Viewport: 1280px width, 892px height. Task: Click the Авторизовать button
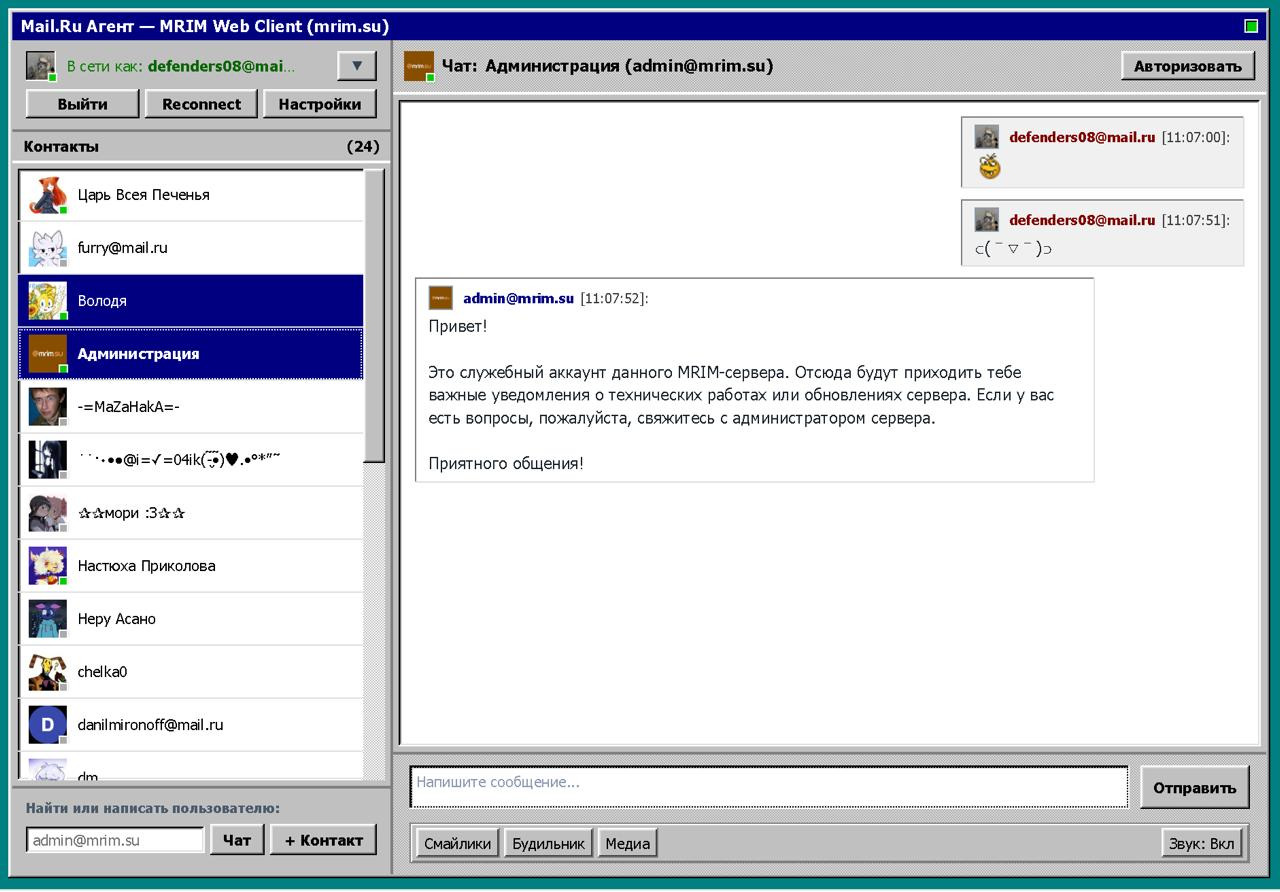1188,66
